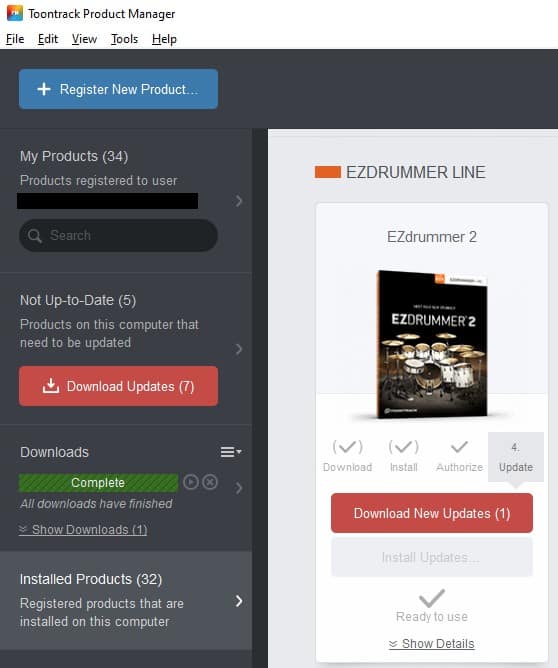Viewport: 558px width, 668px height.
Task: Expand Installed Products with its chevron
Action: click(x=239, y=601)
